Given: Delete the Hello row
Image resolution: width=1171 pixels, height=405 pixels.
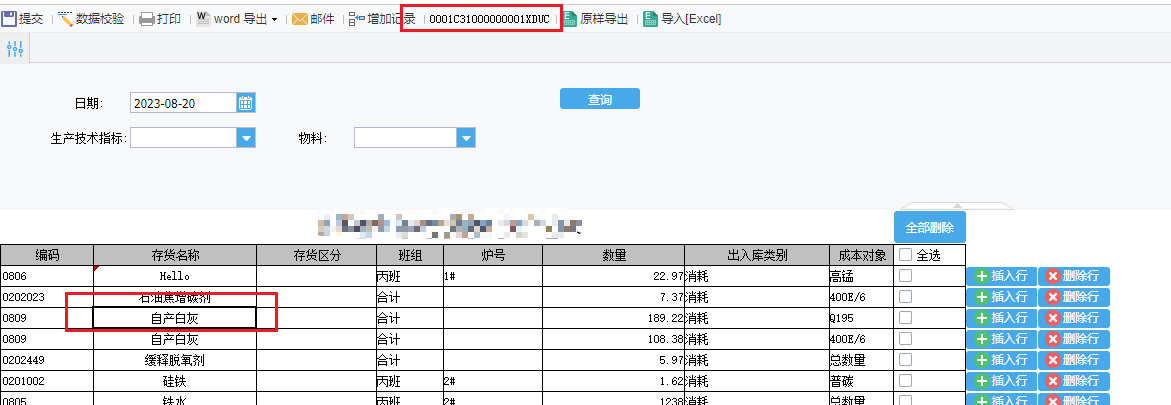Looking at the screenshot, I should 1073,276.
